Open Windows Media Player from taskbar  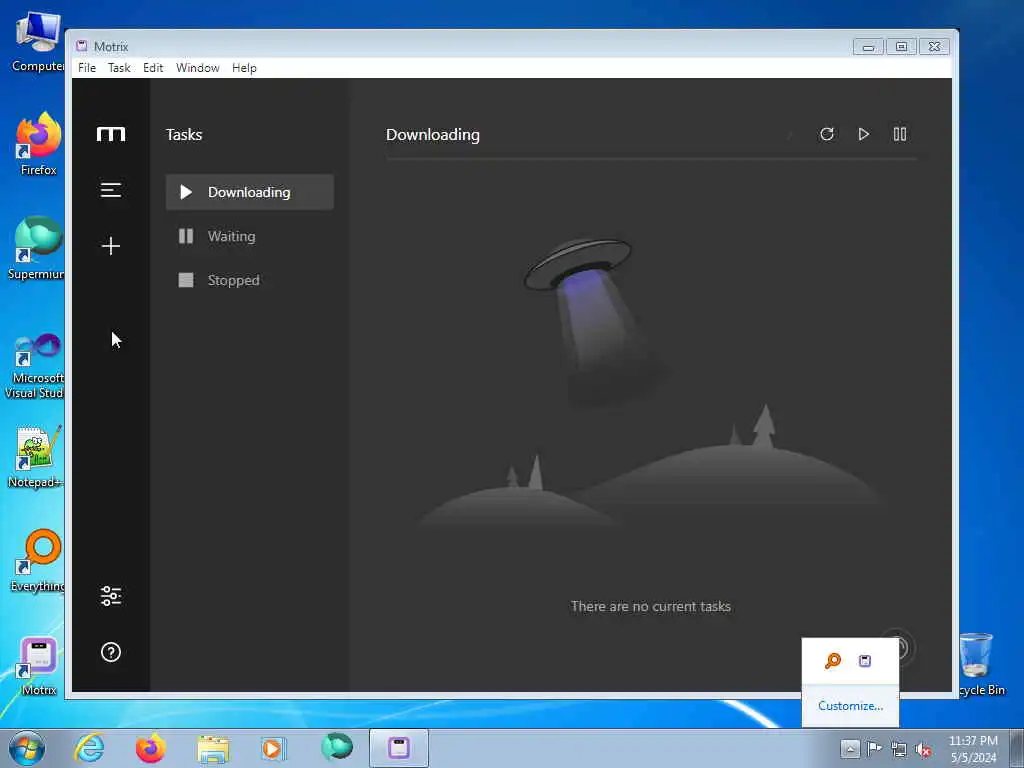tap(273, 749)
